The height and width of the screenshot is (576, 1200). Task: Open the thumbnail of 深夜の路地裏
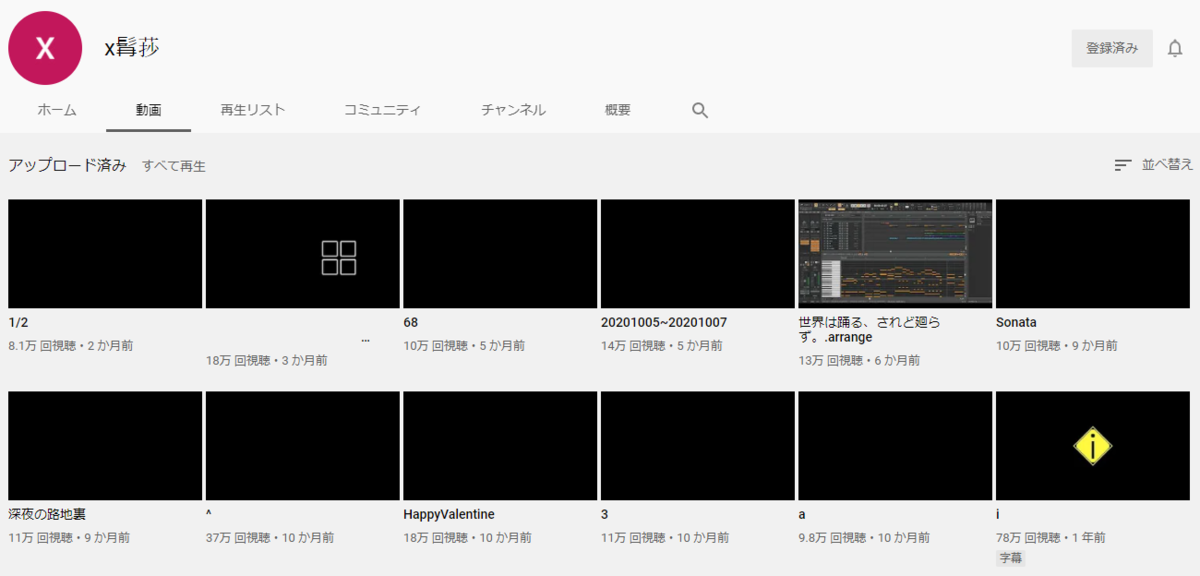click(x=105, y=446)
